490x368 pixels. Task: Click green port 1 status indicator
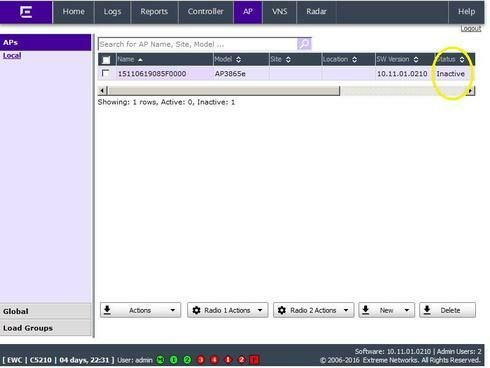(174, 360)
